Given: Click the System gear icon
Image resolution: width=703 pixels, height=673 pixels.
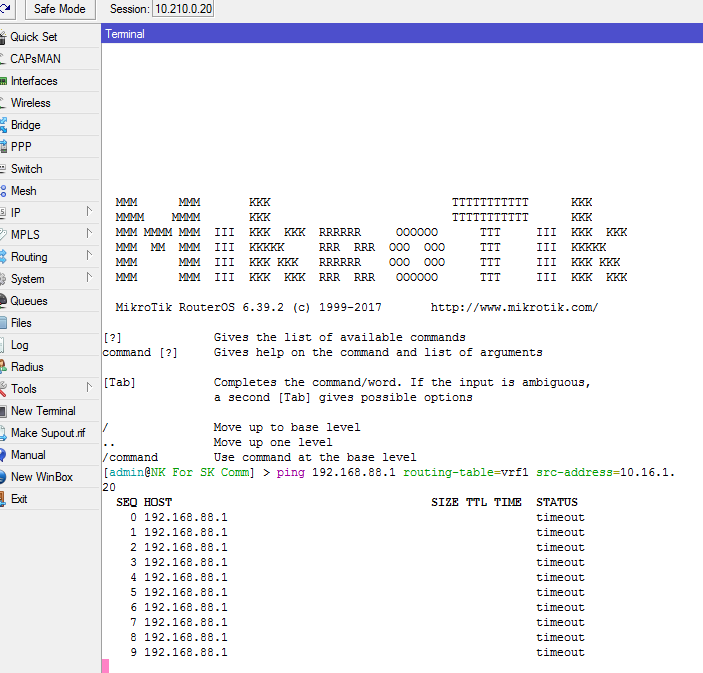Looking at the screenshot, I should coord(3,279).
